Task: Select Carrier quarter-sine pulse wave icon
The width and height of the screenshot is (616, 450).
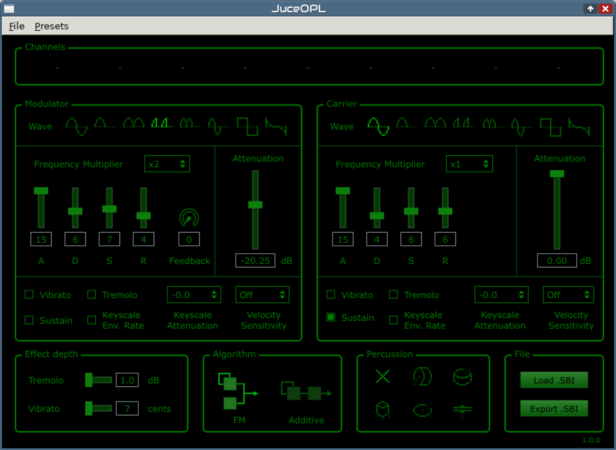Action: (x=464, y=123)
